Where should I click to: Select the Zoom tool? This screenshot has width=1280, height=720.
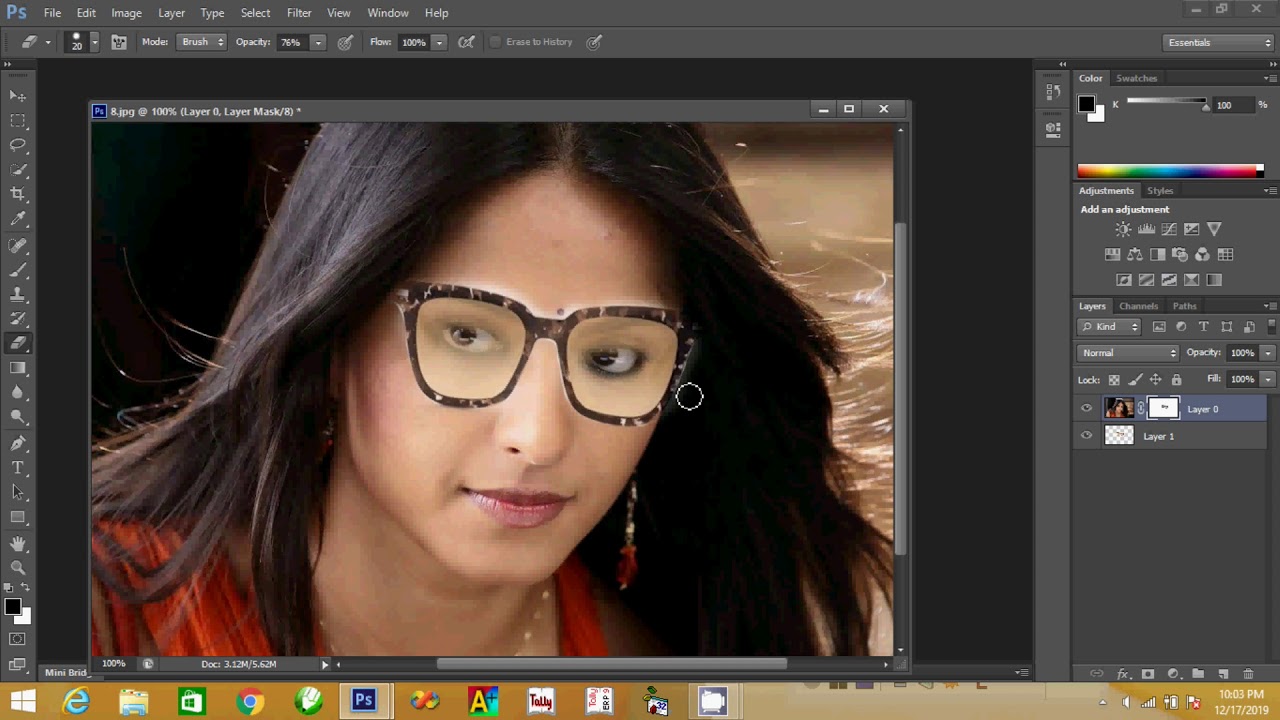pos(18,567)
